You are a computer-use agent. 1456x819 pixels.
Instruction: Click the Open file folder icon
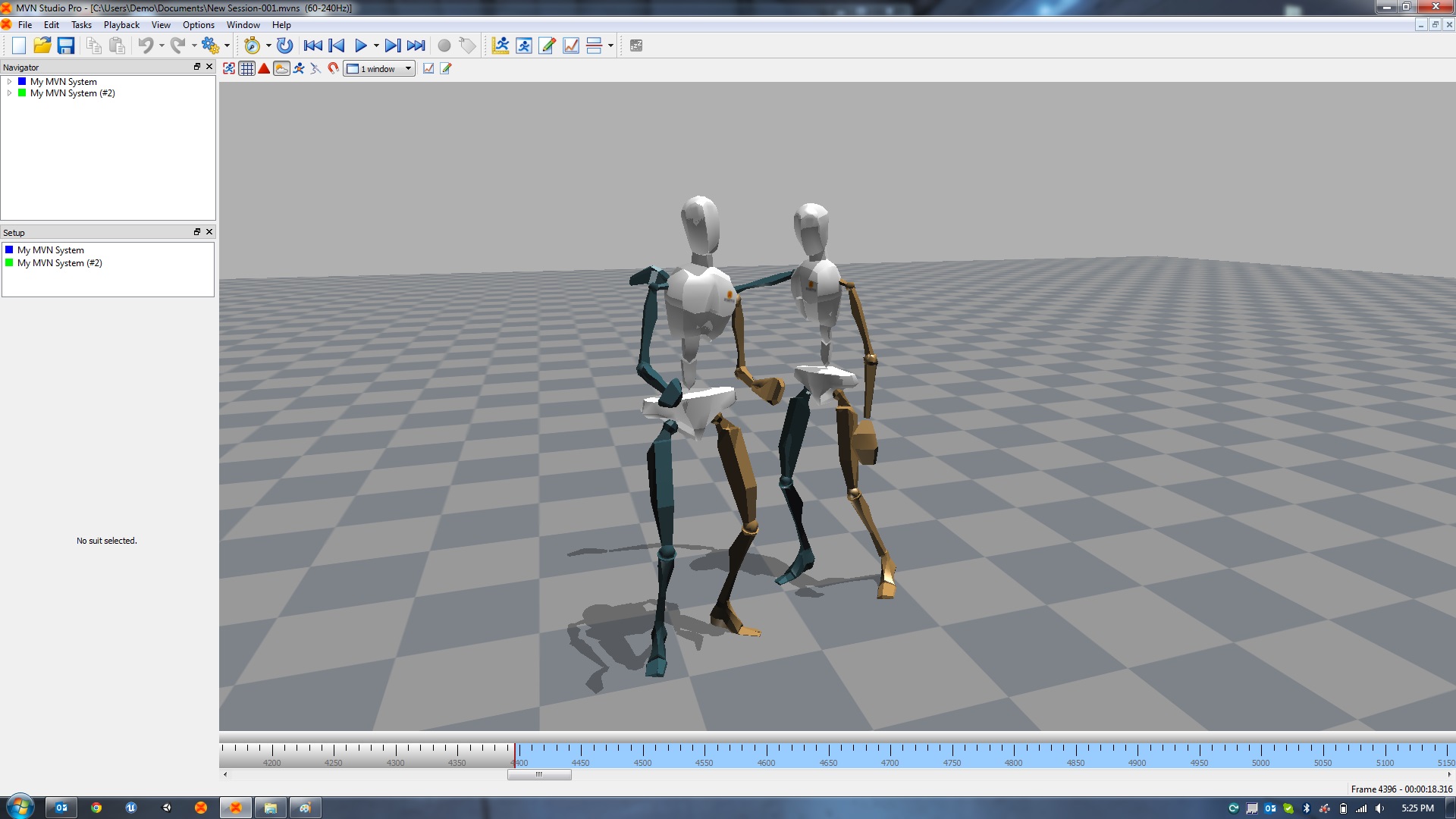tap(42, 45)
